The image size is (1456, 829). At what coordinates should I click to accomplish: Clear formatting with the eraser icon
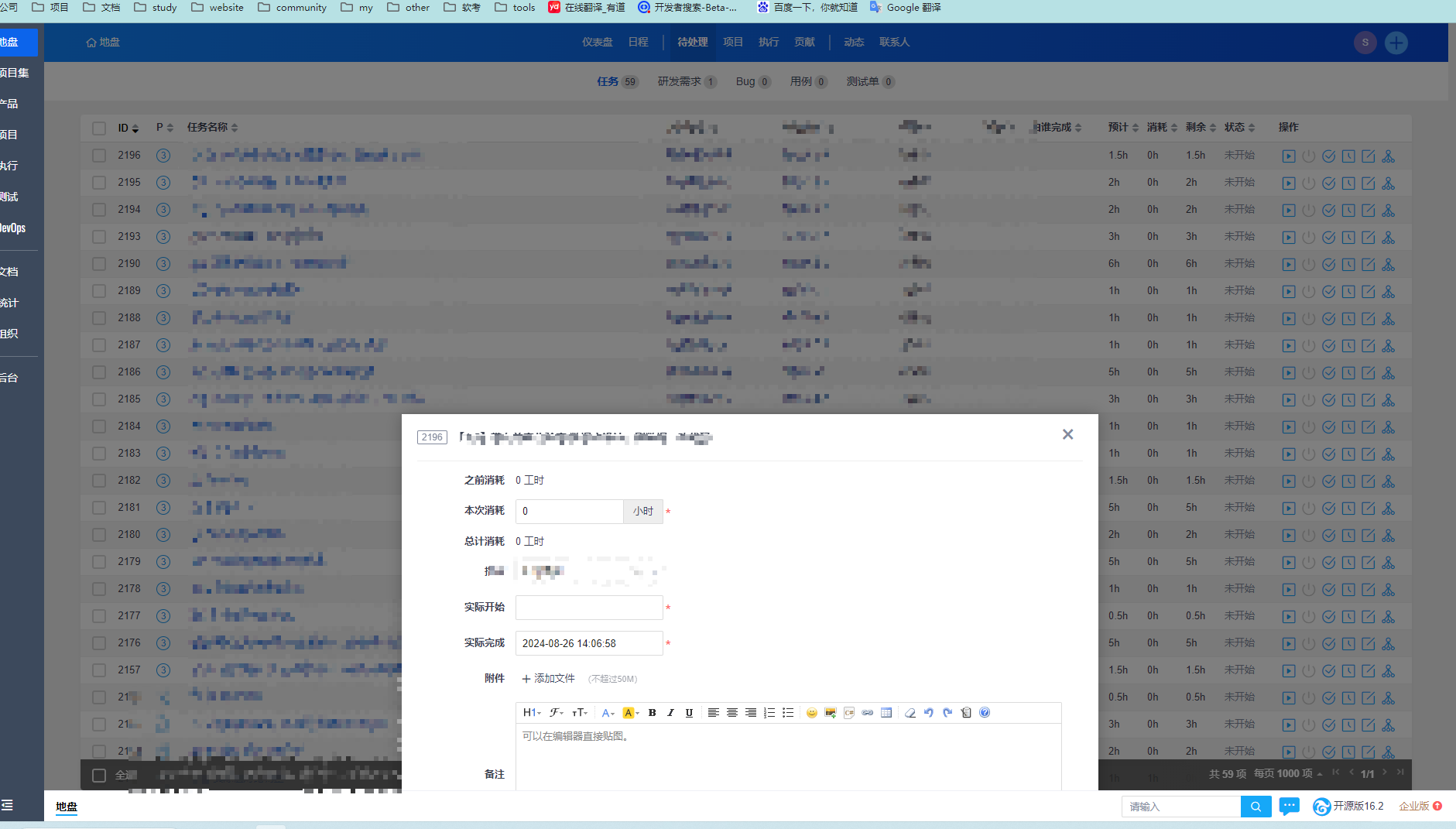910,713
